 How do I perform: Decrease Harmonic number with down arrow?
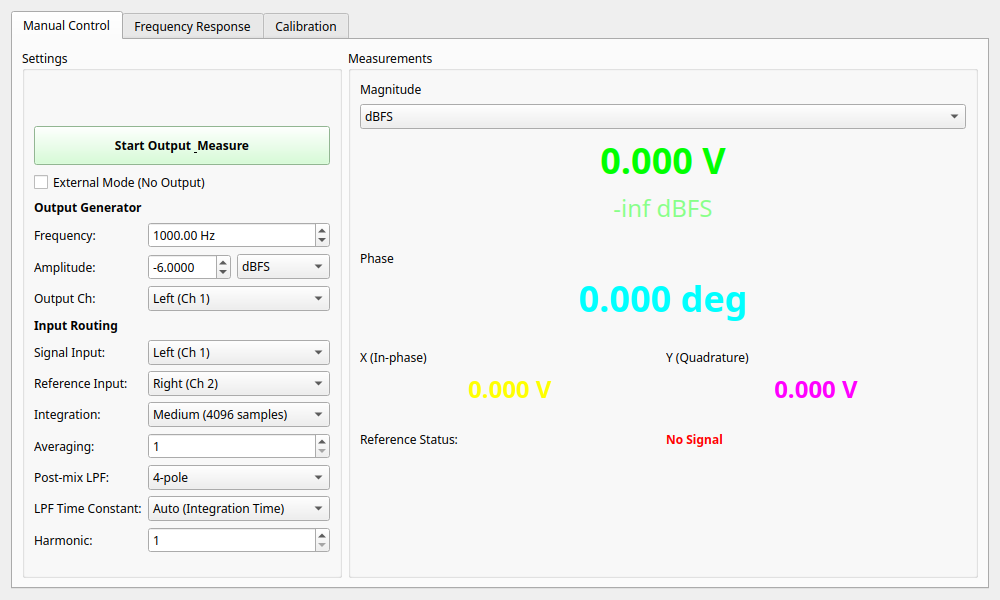(321, 546)
